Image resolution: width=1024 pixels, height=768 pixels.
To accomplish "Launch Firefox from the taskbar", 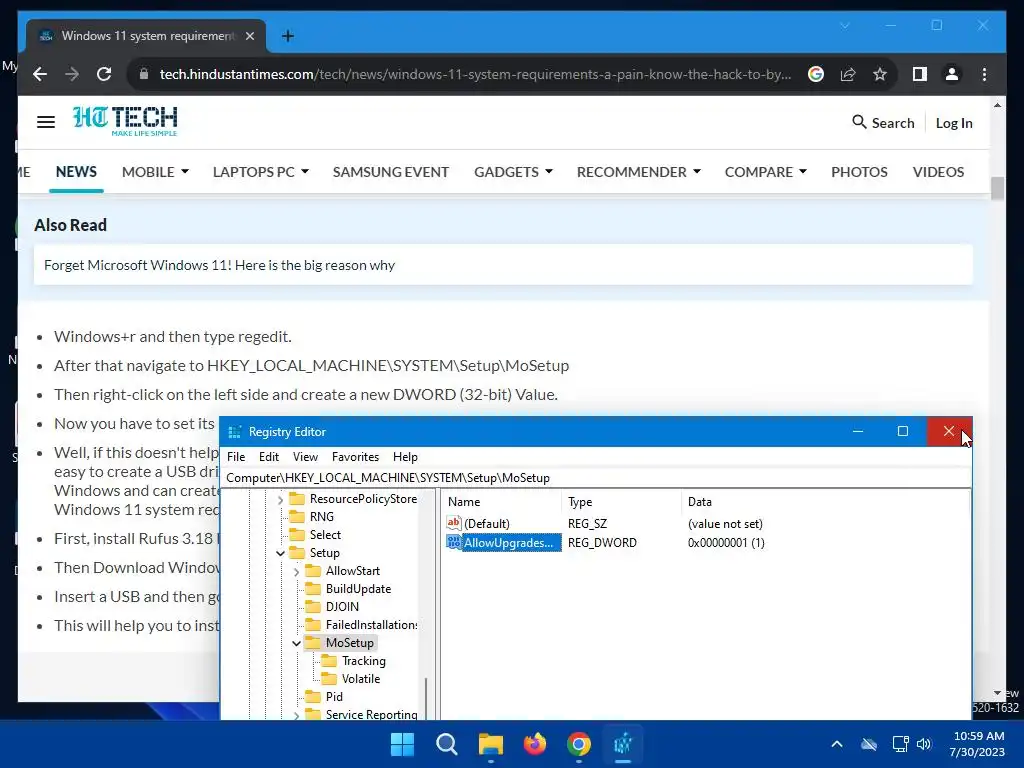I will tap(535, 744).
